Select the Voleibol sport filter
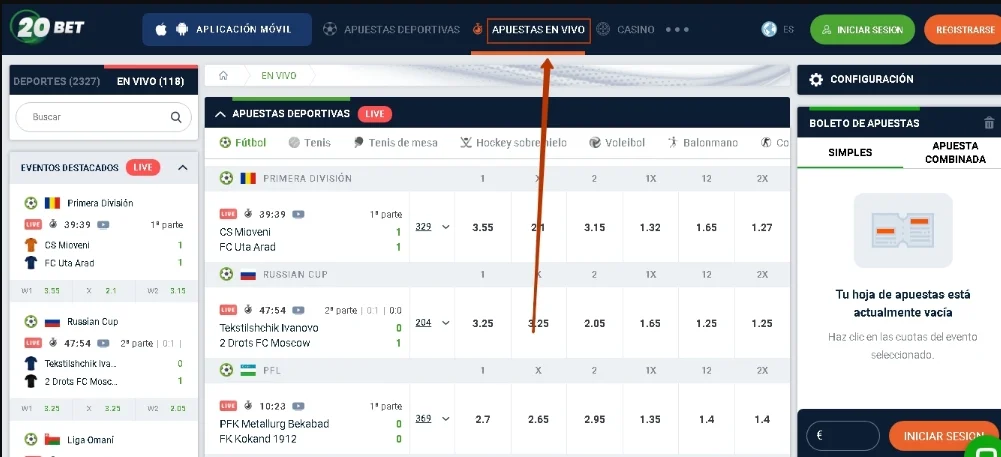Screen dimensions: 1001x457 (617, 142)
